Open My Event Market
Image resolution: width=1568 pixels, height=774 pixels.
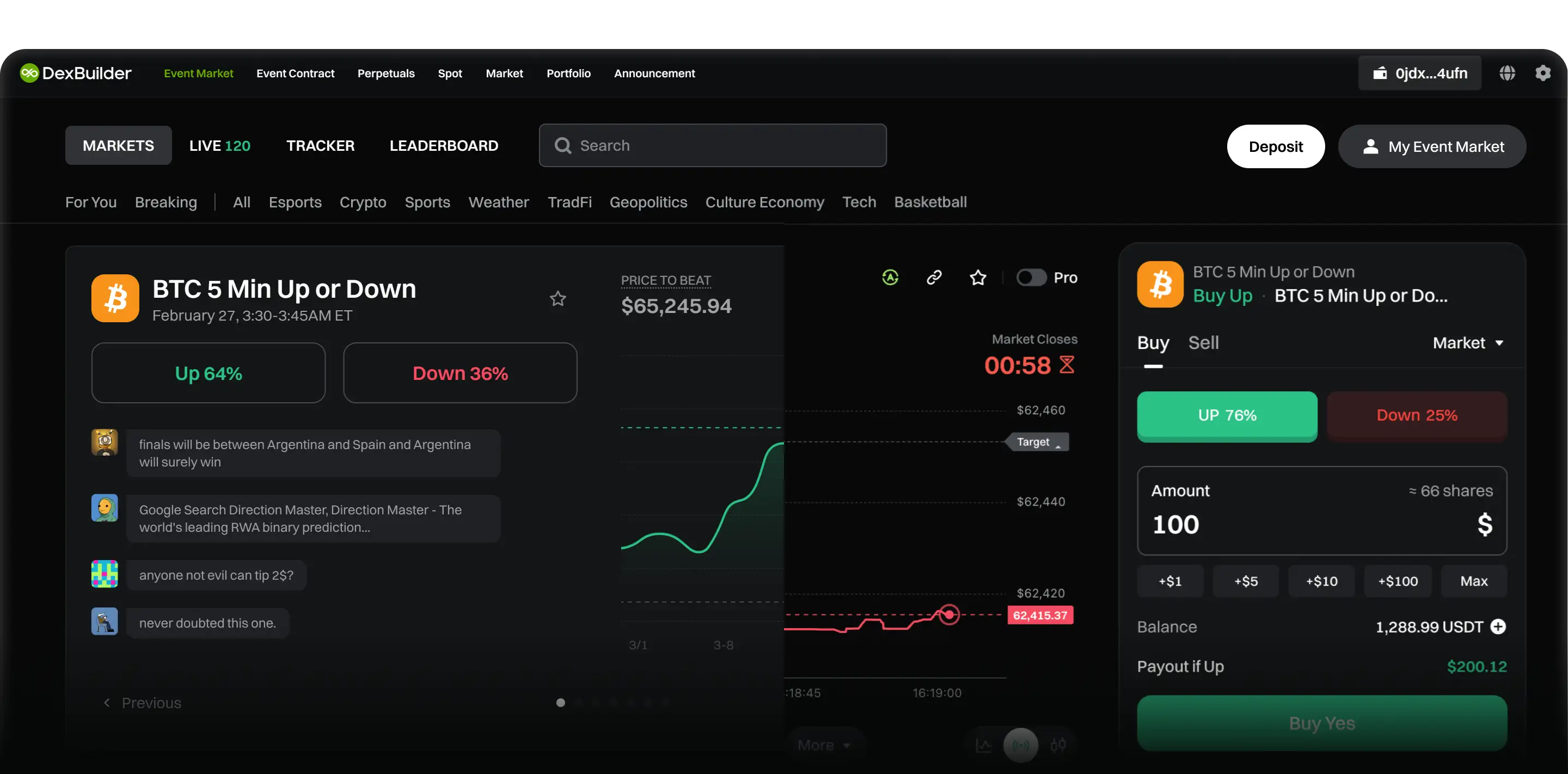pyautogui.click(x=1432, y=146)
